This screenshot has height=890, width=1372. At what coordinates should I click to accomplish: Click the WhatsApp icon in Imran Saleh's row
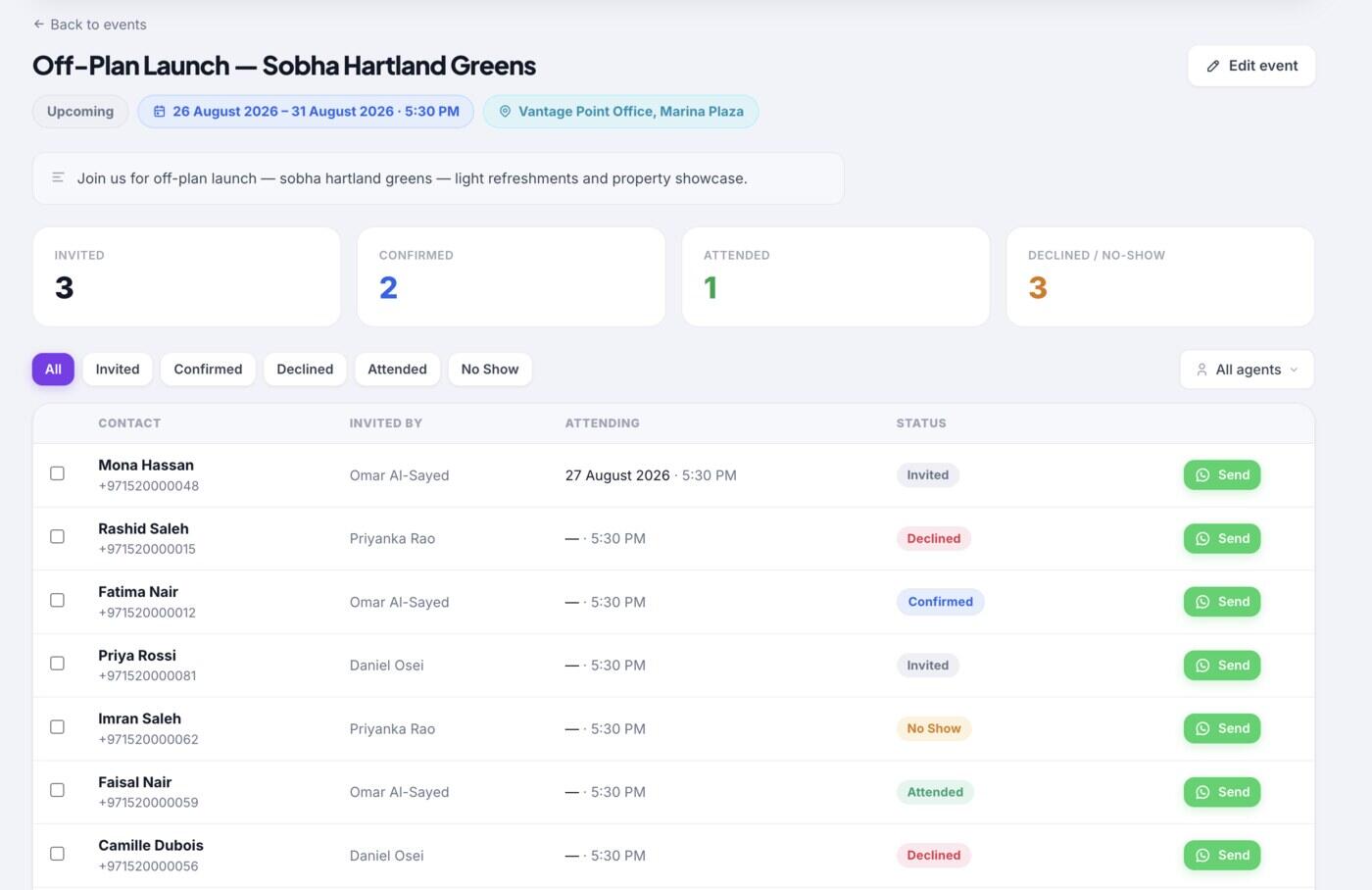click(1202, 728)
